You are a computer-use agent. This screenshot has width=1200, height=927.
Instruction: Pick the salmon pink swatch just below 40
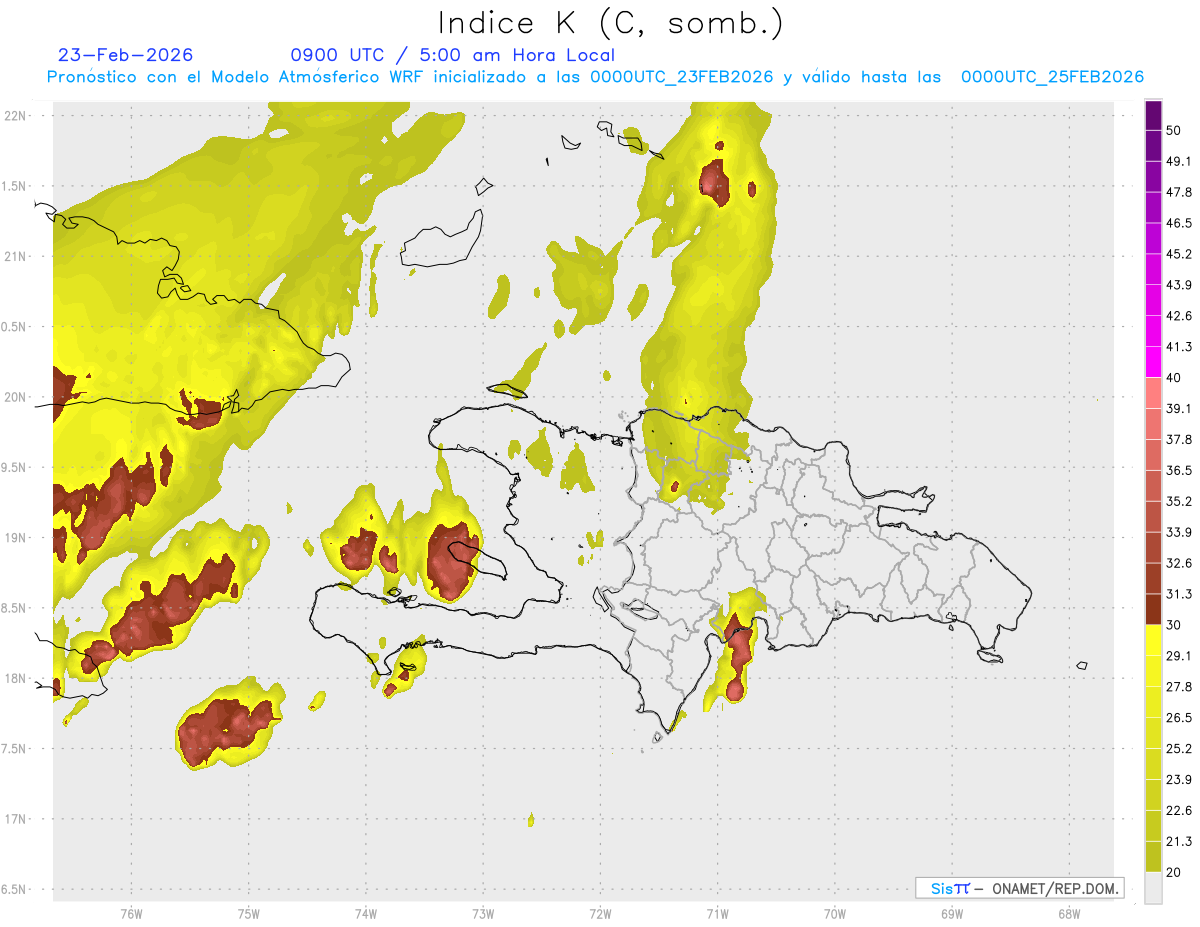pyautogui.click(x=1153, y=393)
